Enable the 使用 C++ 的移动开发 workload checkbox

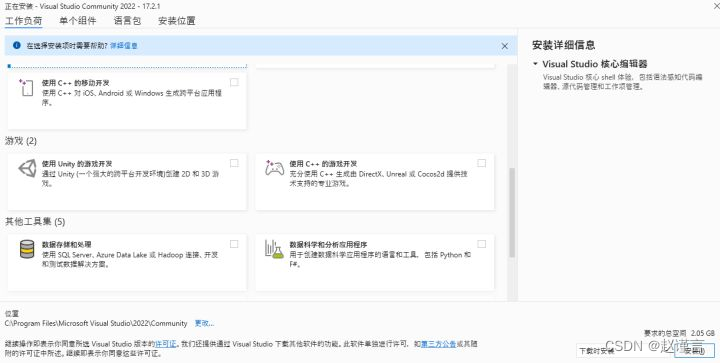click(235, 82)
